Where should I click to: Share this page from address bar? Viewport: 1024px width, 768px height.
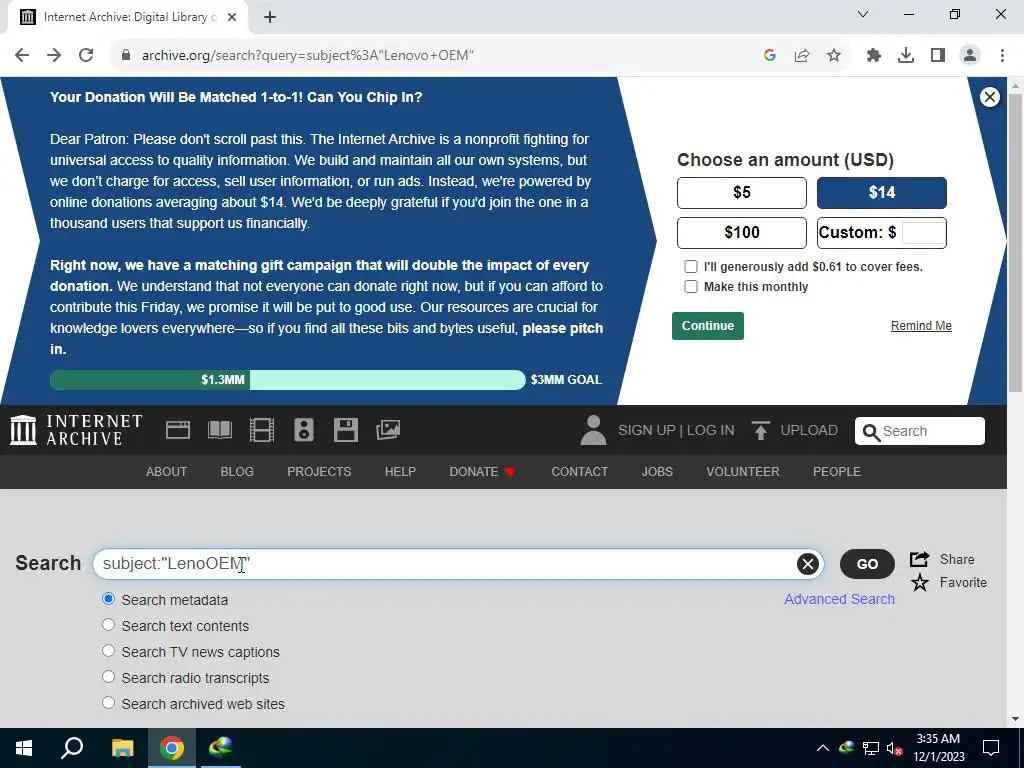(802, 56)
